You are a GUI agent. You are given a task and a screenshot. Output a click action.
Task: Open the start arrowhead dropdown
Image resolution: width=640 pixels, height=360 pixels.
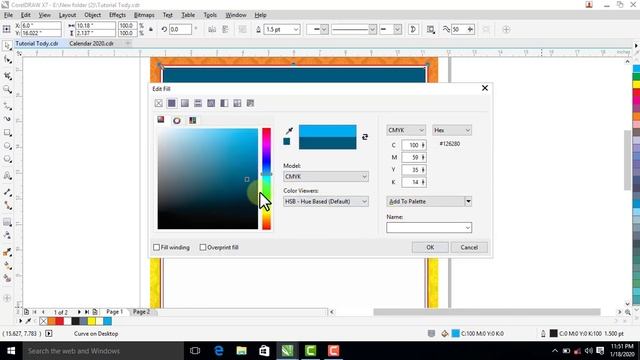point(324,29)
